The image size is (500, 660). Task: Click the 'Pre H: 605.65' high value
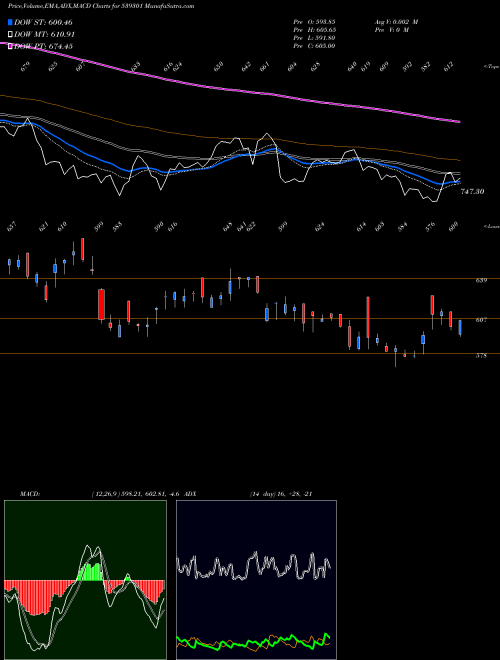314,30
